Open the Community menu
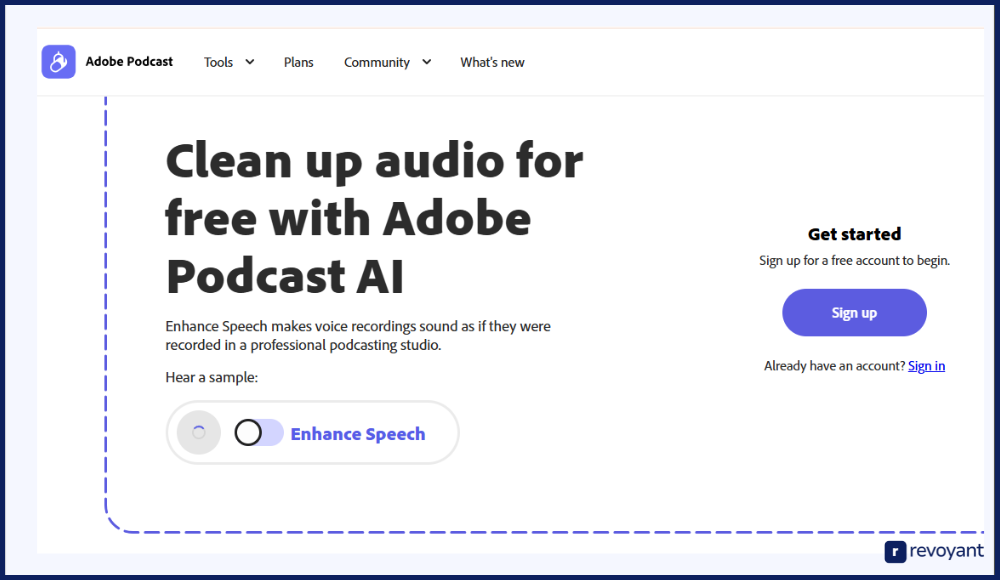 click(376, 63)
